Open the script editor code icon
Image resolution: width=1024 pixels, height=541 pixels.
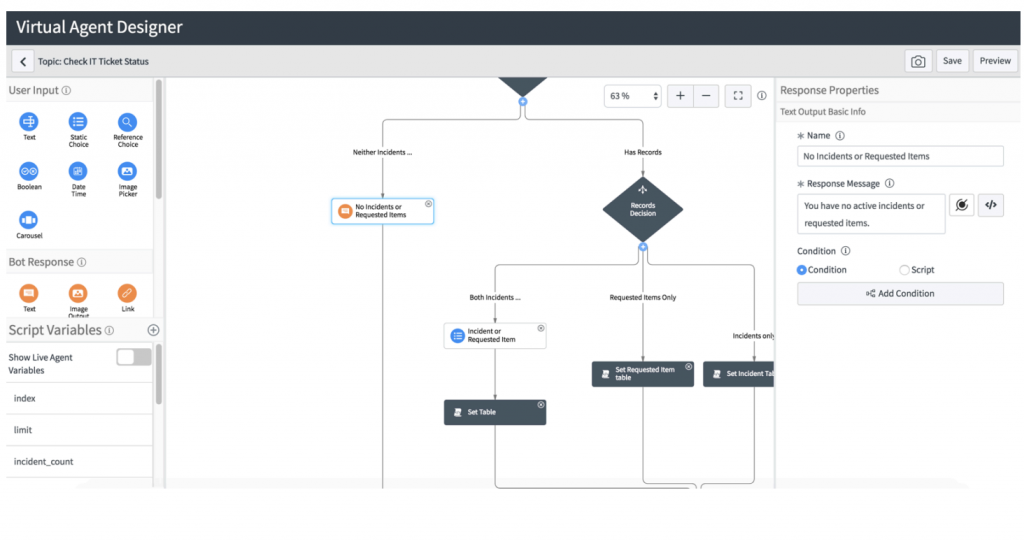[991, 205]
